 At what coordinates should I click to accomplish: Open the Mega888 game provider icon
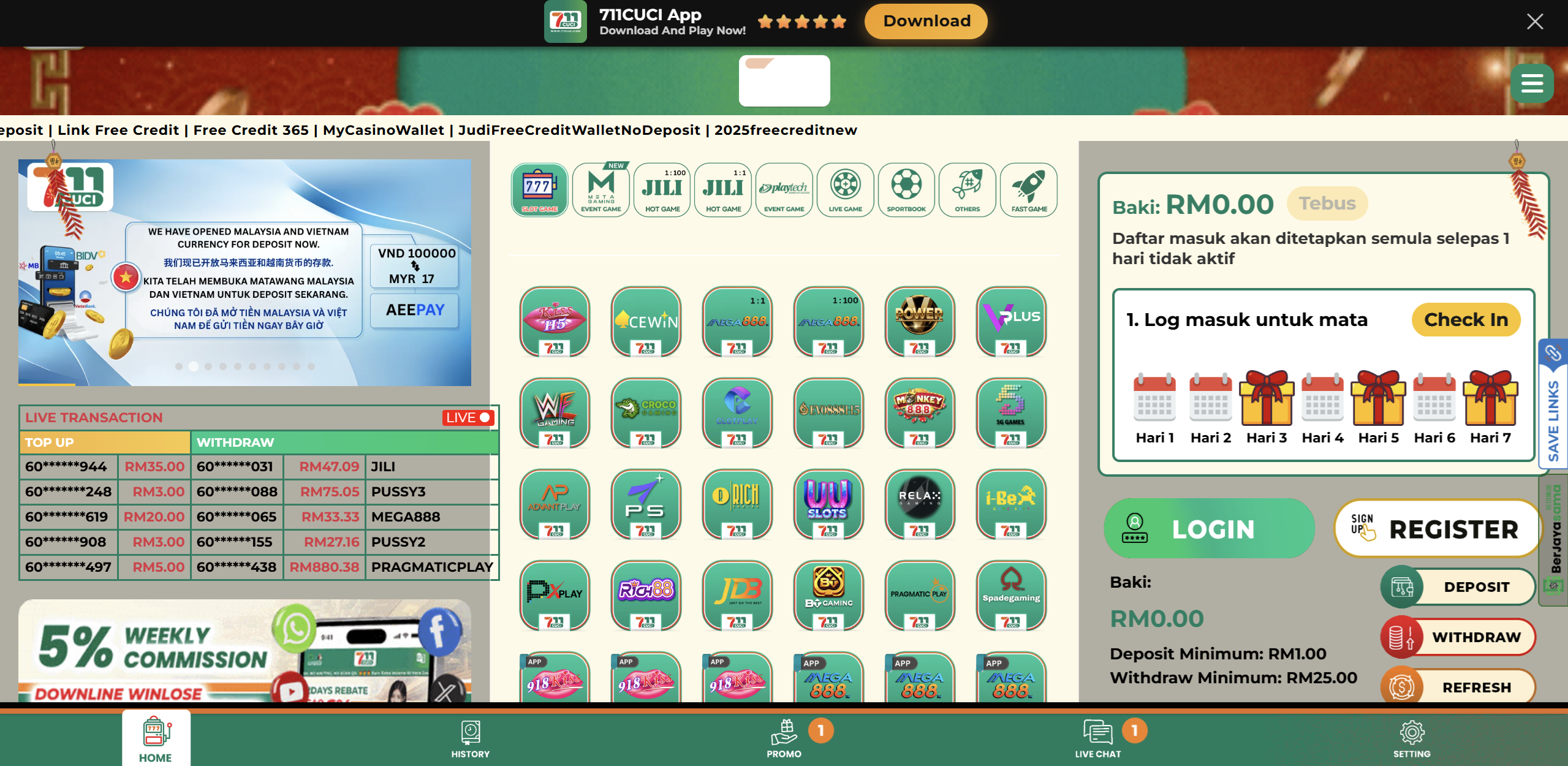point(737,323)
